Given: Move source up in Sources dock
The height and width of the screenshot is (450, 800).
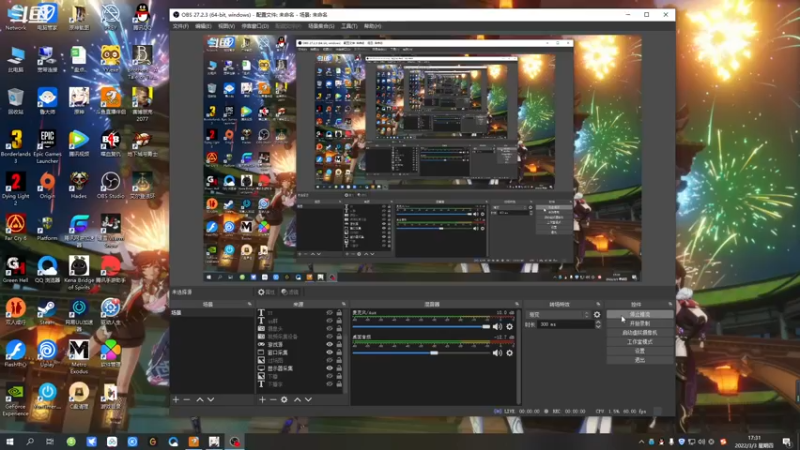Looking at the screenshot, I should point(297,399).
